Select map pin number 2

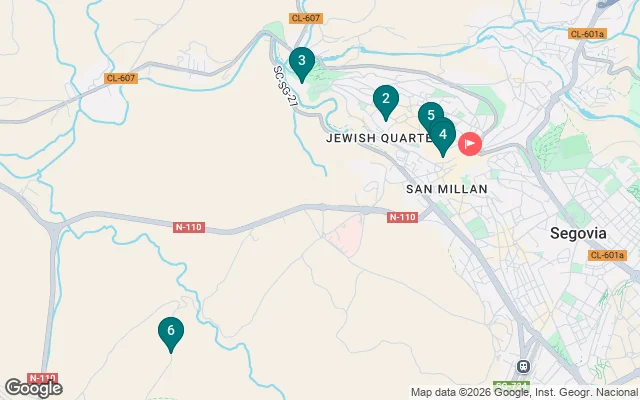[386, 102]
